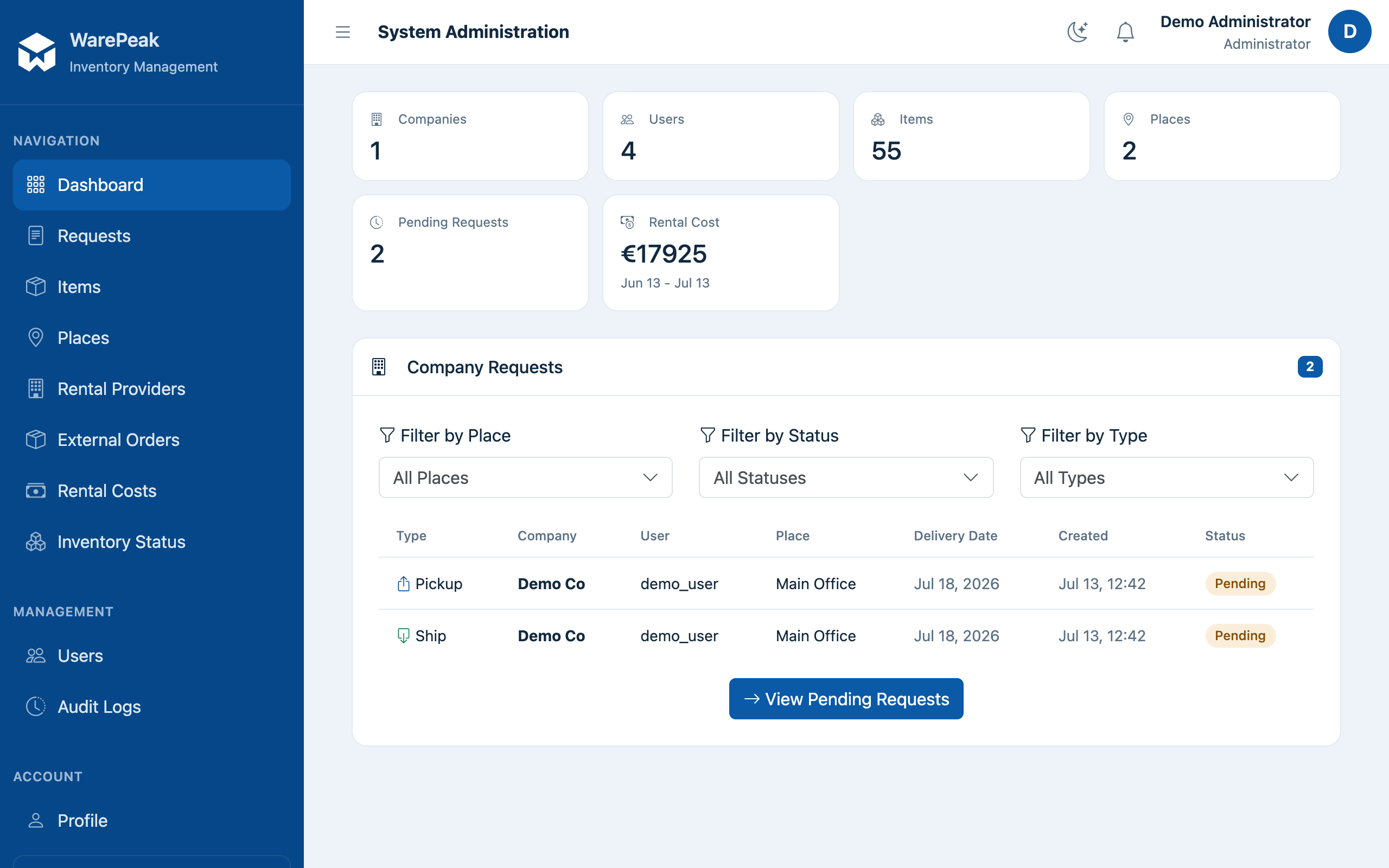Image resolution: width=1389 pixels, height=868 pixels.
Task: Click the Users people icon in sidebar
Action: (36, 655)
